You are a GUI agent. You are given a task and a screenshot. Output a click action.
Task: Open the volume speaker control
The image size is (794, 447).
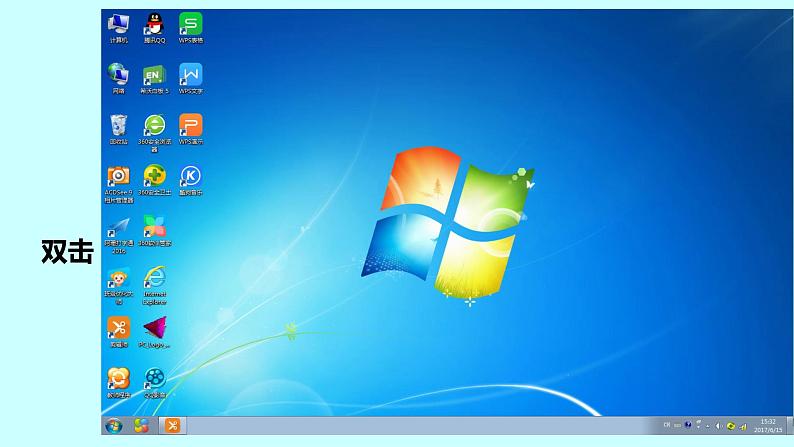coord(718,426)
